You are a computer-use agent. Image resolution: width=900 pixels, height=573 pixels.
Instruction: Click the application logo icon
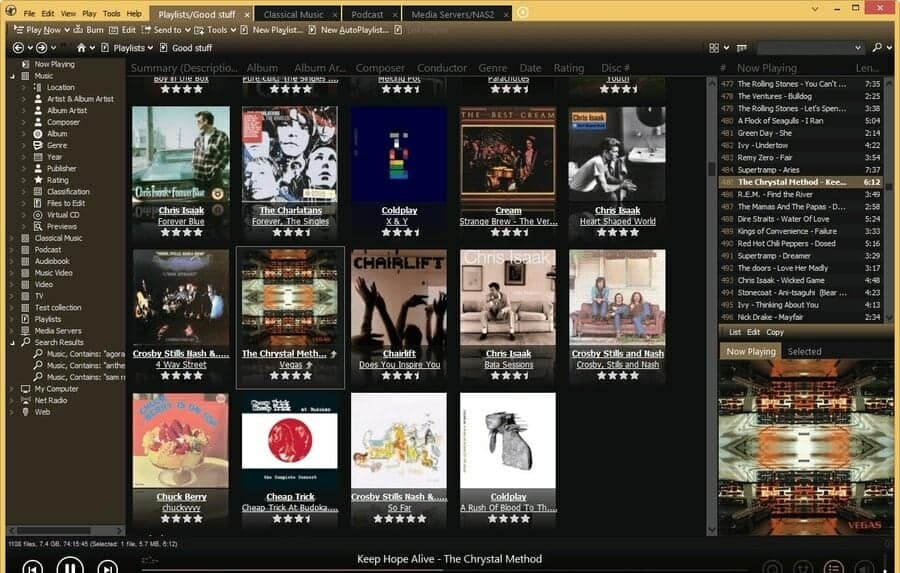pos(10,11)
